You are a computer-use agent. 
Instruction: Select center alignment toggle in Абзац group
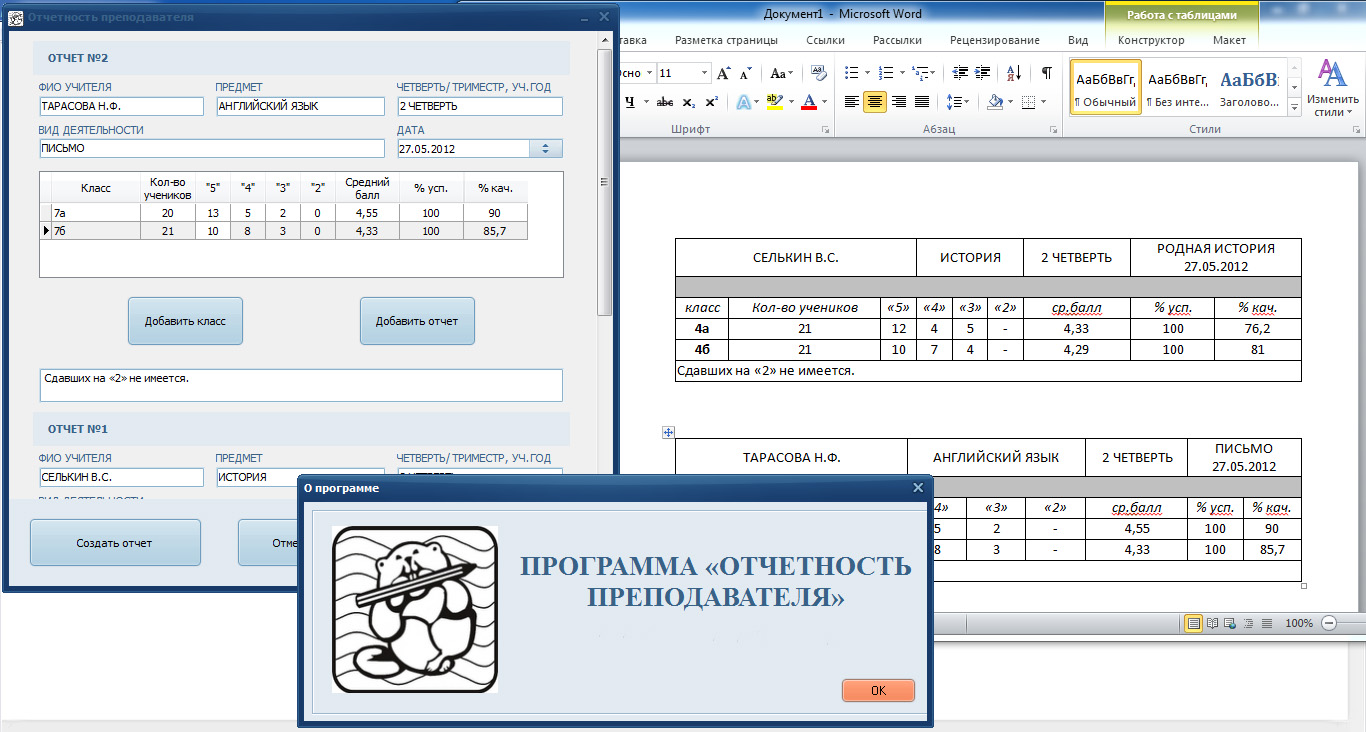(x=875, y=102)
